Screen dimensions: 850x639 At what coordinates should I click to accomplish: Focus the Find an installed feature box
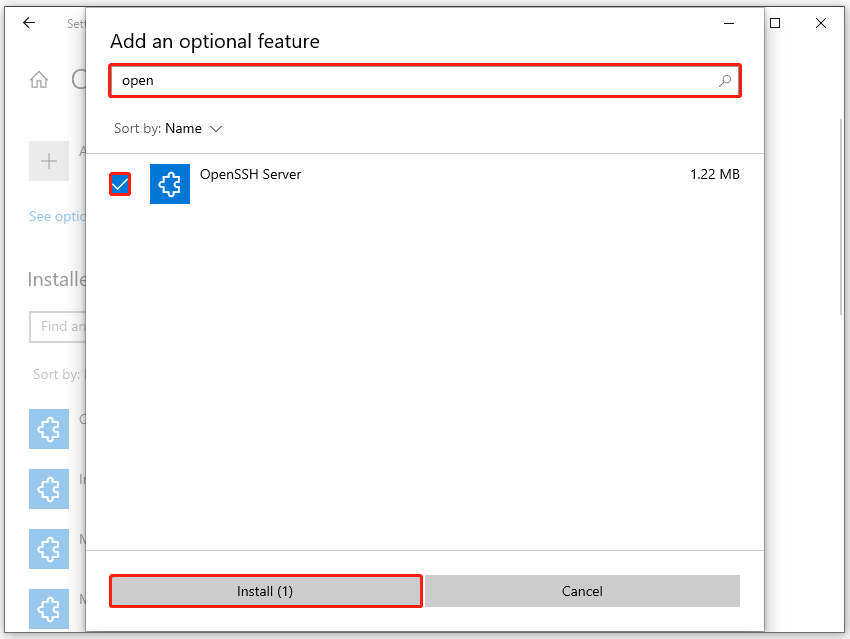pos(57,327)
